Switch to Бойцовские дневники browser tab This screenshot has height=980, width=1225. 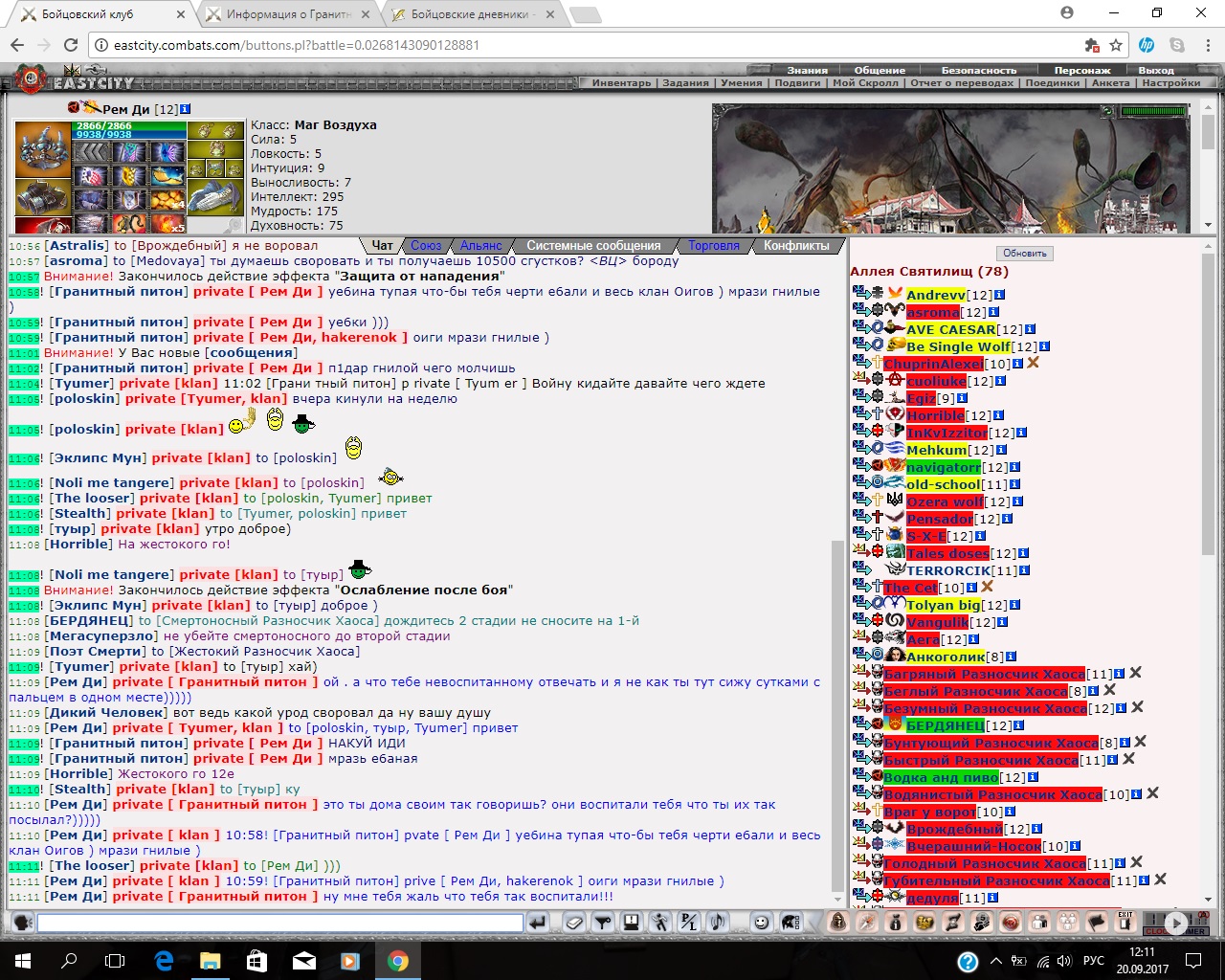click(x=473, y=14)
